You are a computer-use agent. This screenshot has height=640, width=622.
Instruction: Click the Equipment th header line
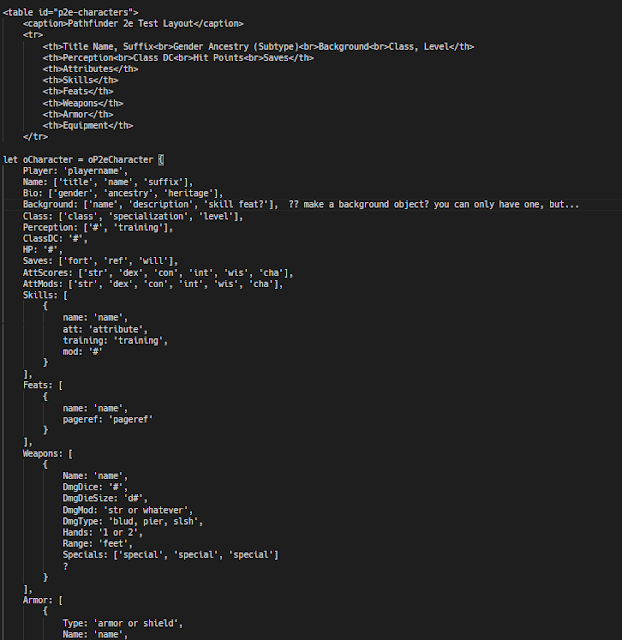(88, 125)
